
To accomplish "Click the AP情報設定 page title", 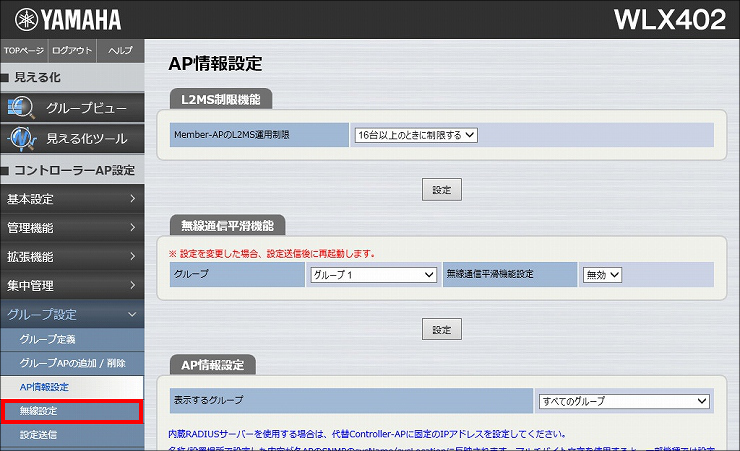I will tap(215, 64).
